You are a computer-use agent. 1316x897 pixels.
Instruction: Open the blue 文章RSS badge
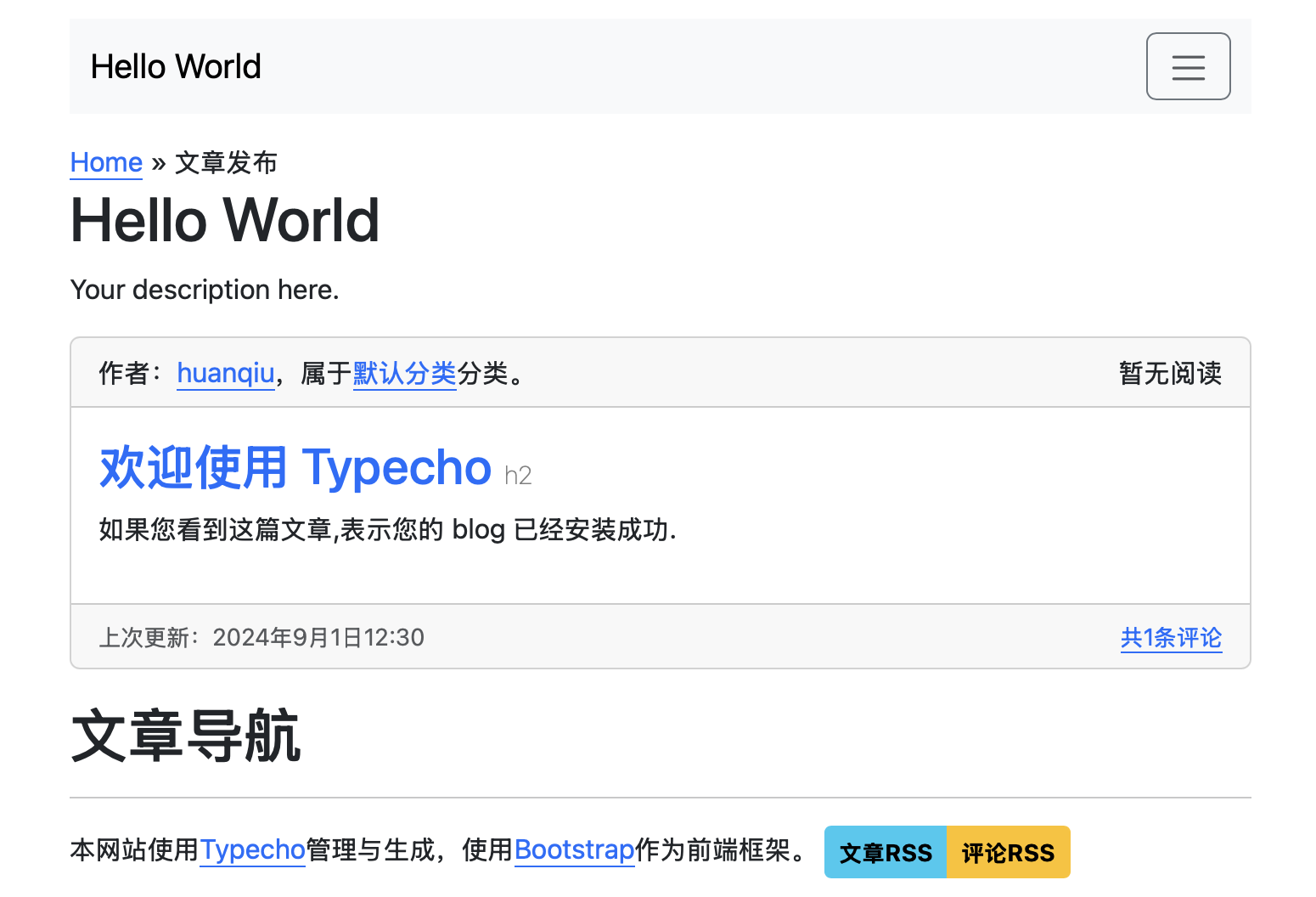click(x=885, y=852)
